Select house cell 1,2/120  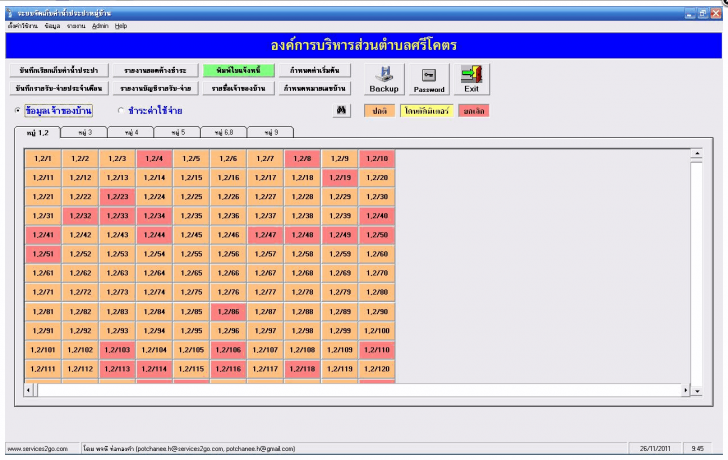point(377,369)
